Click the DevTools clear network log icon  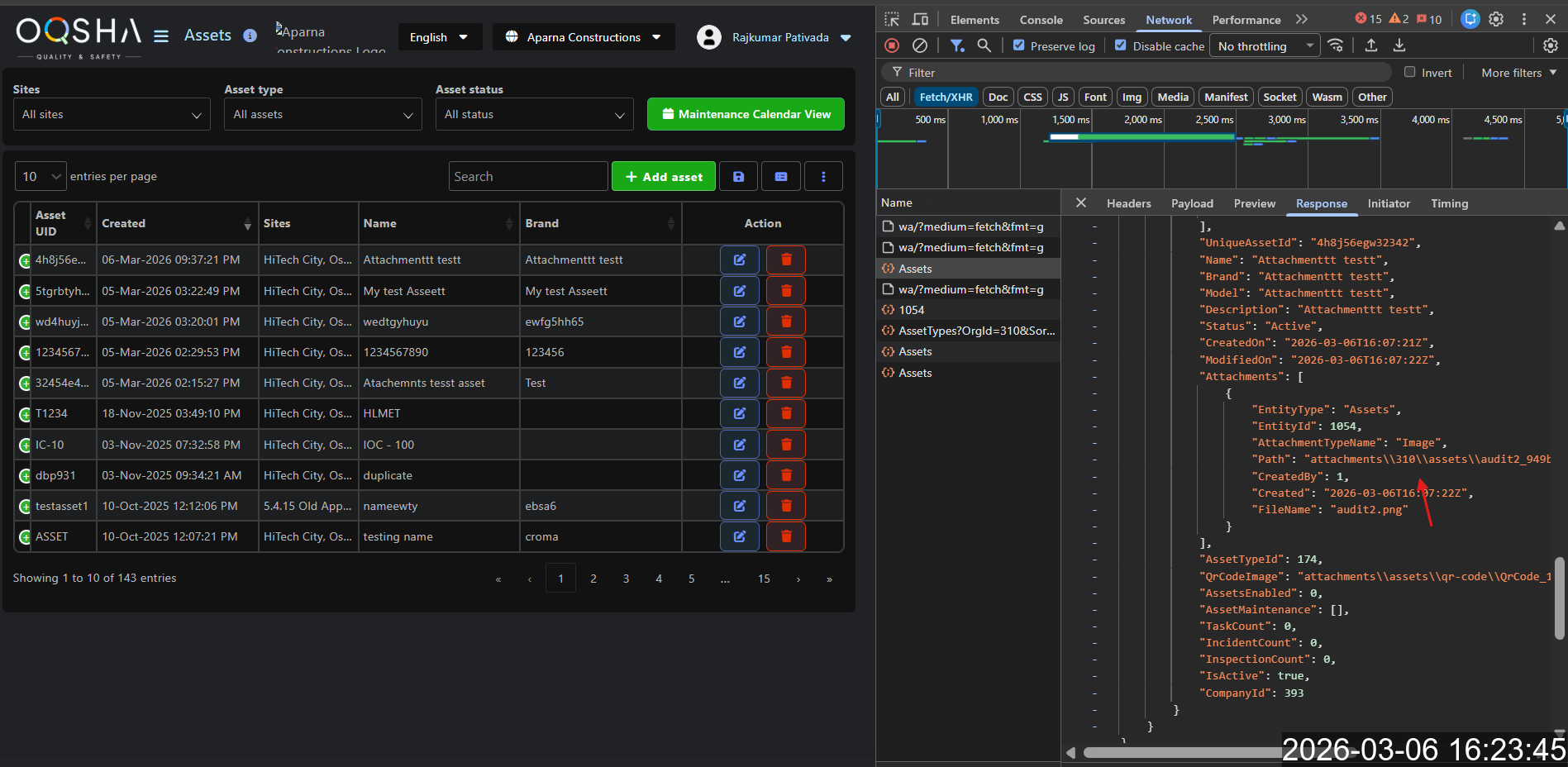click(x=919, y=45)
